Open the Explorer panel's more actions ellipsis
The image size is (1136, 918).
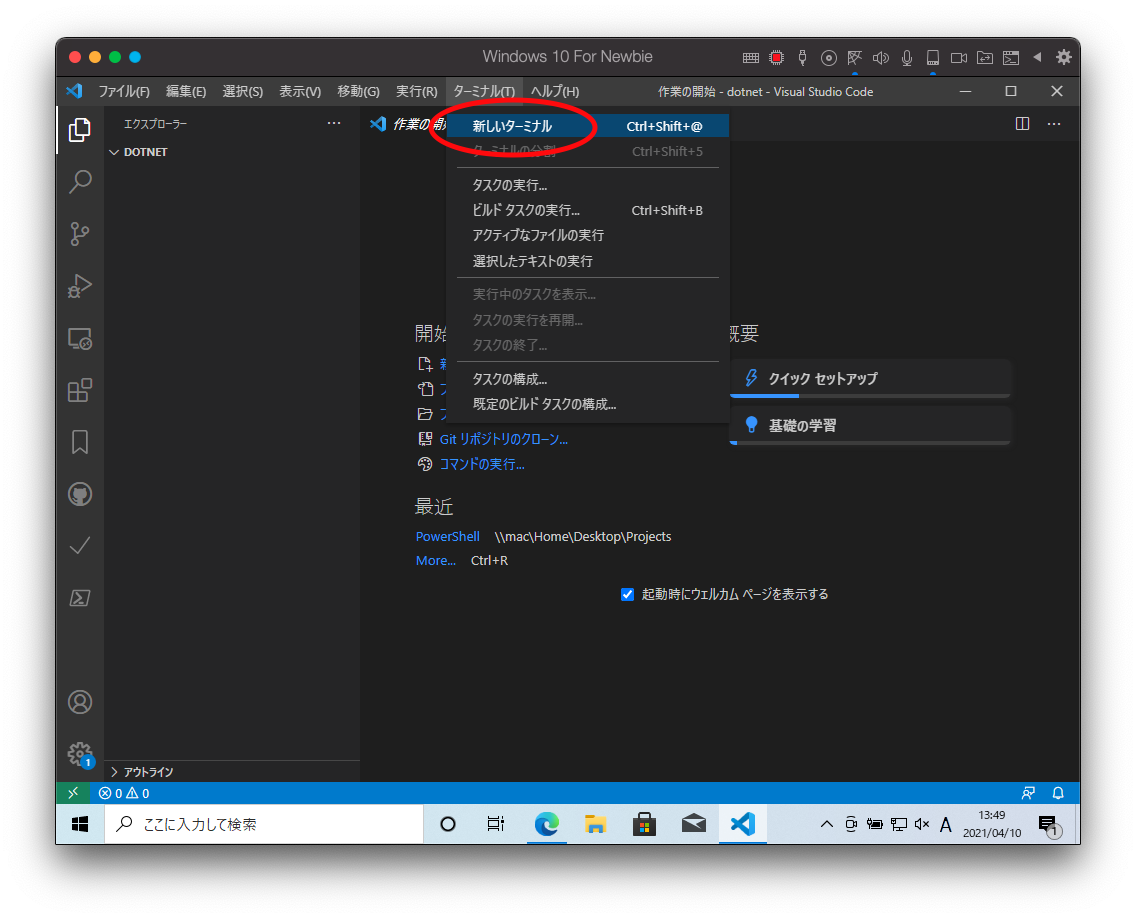334,123
